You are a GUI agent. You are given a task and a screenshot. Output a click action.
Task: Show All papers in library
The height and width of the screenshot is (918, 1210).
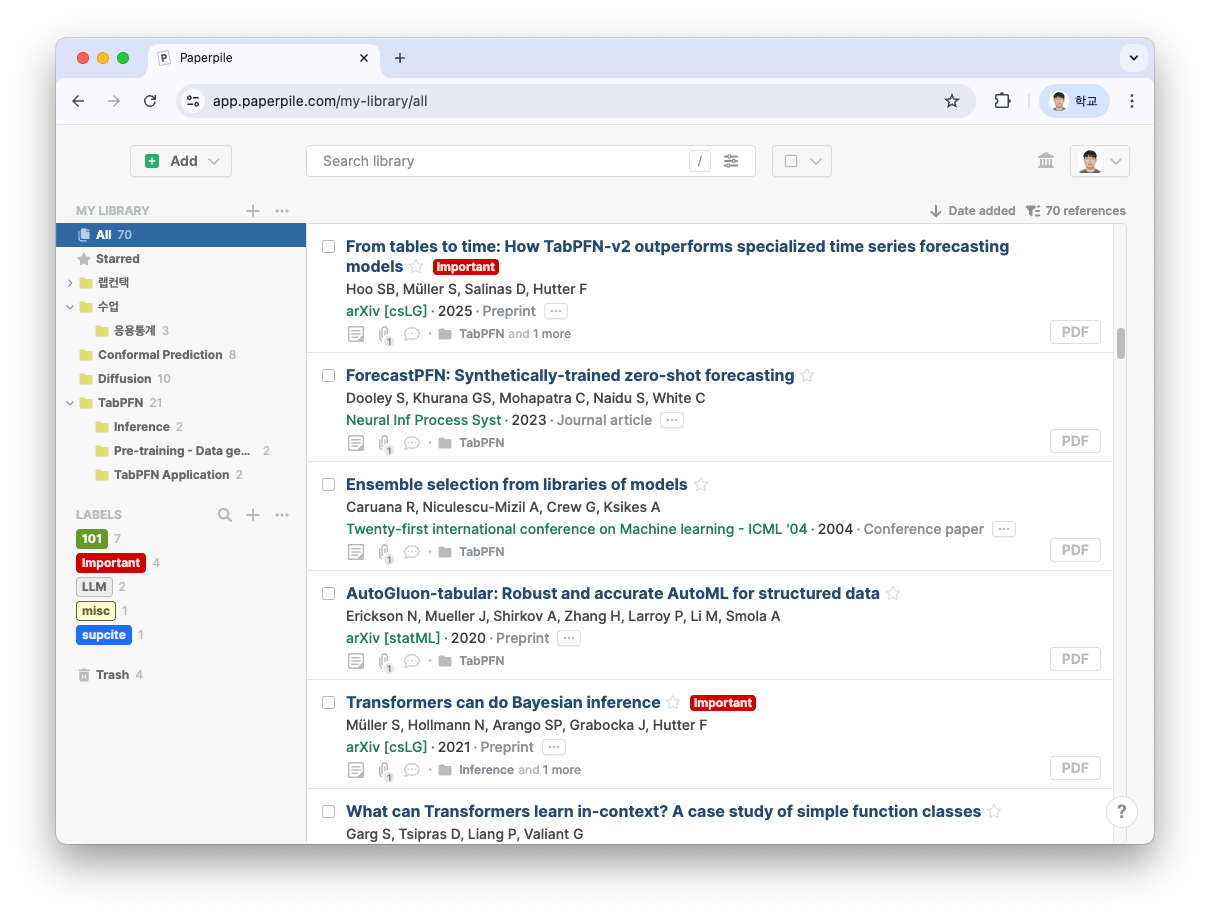point(181,235)
